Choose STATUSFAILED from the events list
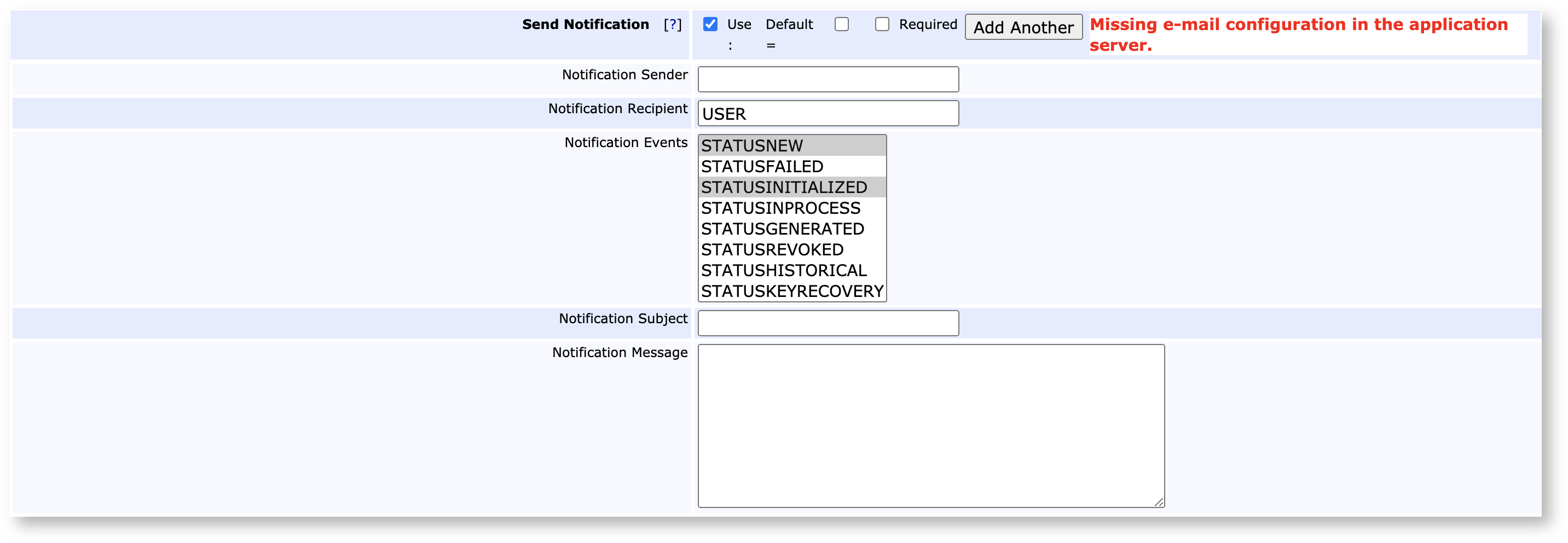 [791, 167]
